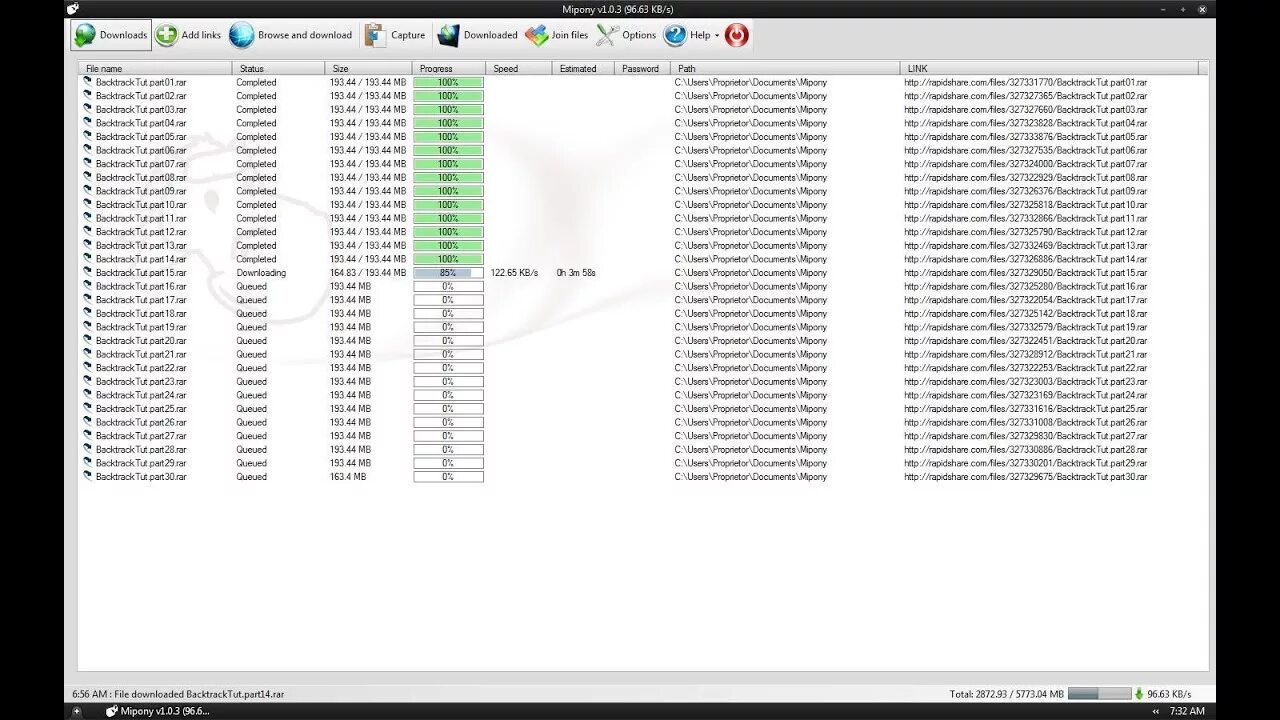Sort by Speed column header
The image size is (1280, 720).
(x=519, y=69)
